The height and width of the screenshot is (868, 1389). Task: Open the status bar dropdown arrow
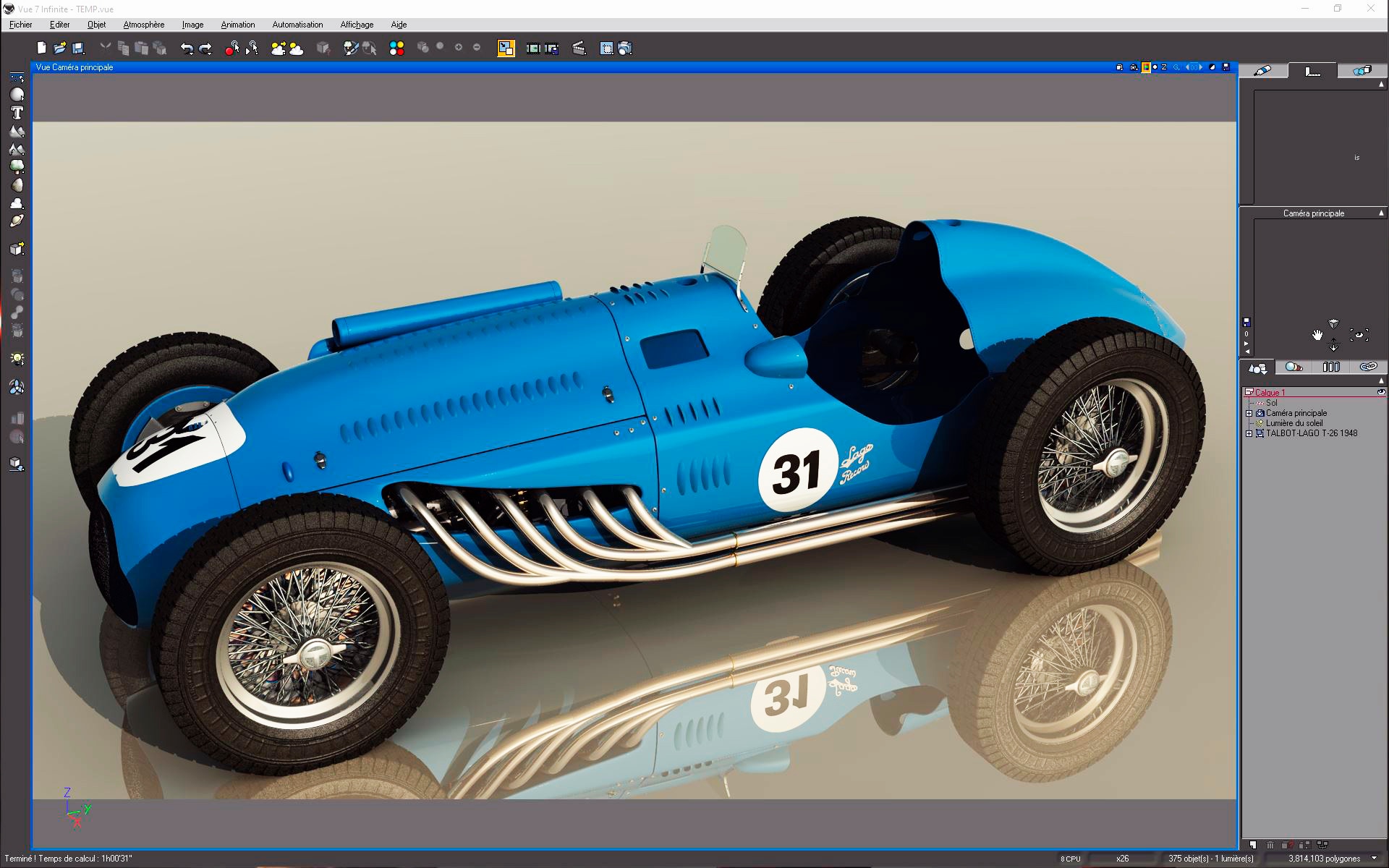point(1374,859)
